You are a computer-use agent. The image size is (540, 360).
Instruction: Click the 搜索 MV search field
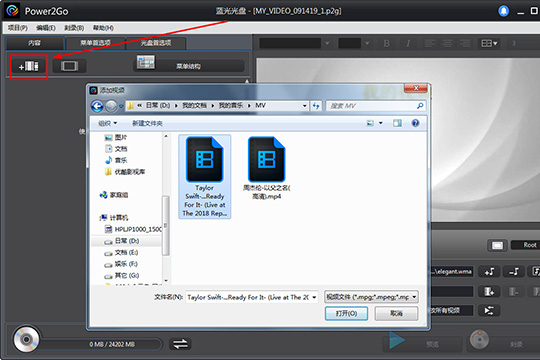[376, 106]
